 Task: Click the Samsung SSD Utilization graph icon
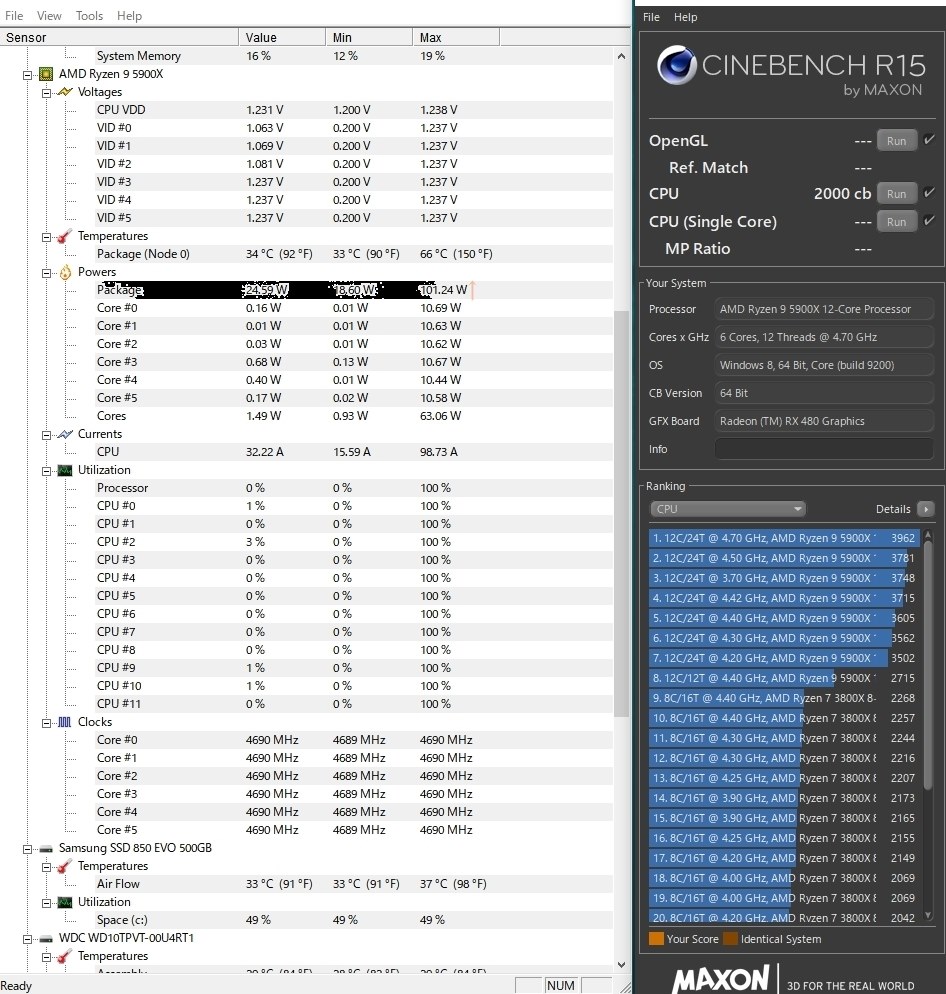coord(65,902)
